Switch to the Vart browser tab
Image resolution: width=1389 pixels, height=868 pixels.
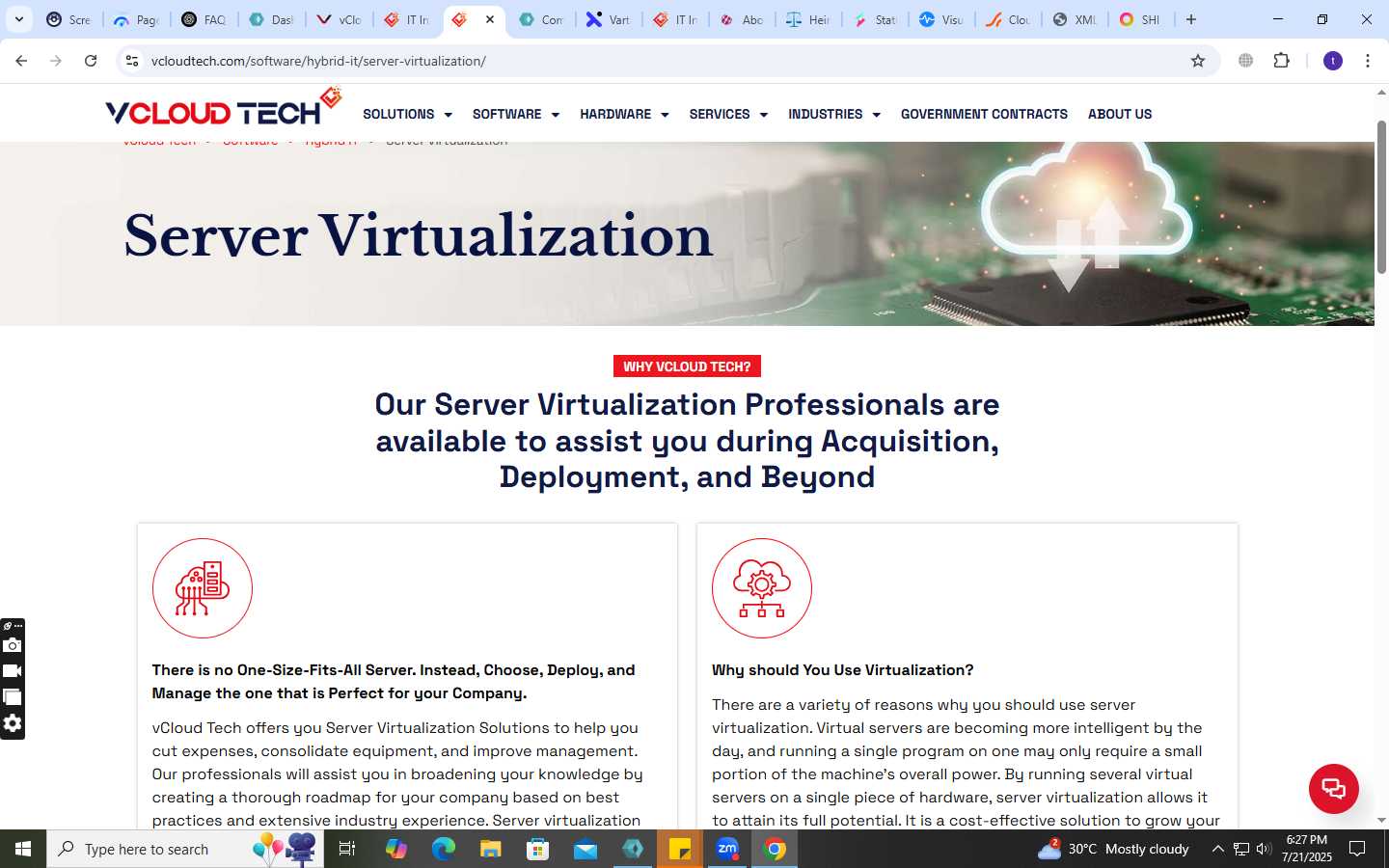click(609, 19)
